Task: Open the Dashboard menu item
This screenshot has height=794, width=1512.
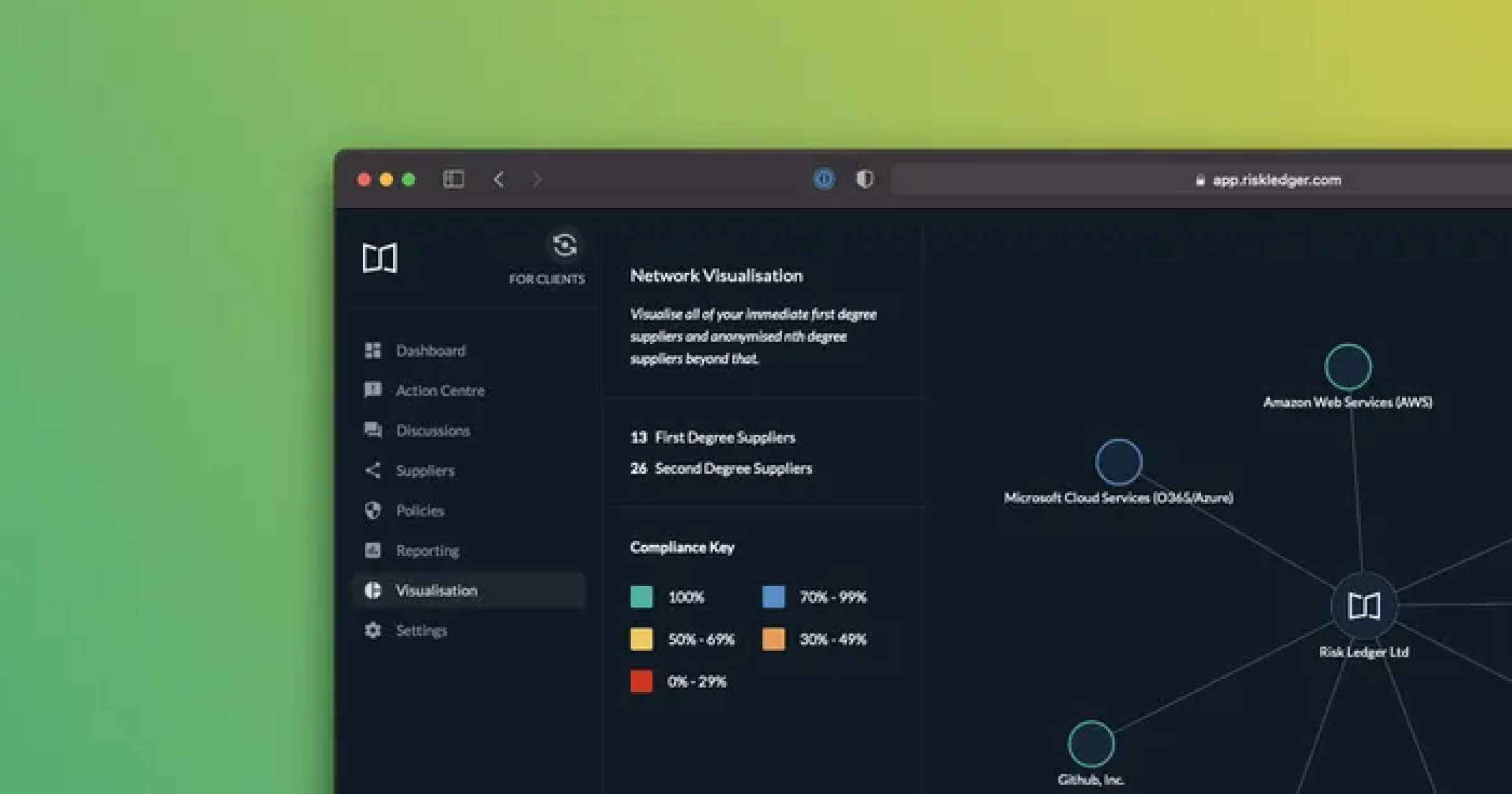Action: pyautogui.click(x=469, y=350)
